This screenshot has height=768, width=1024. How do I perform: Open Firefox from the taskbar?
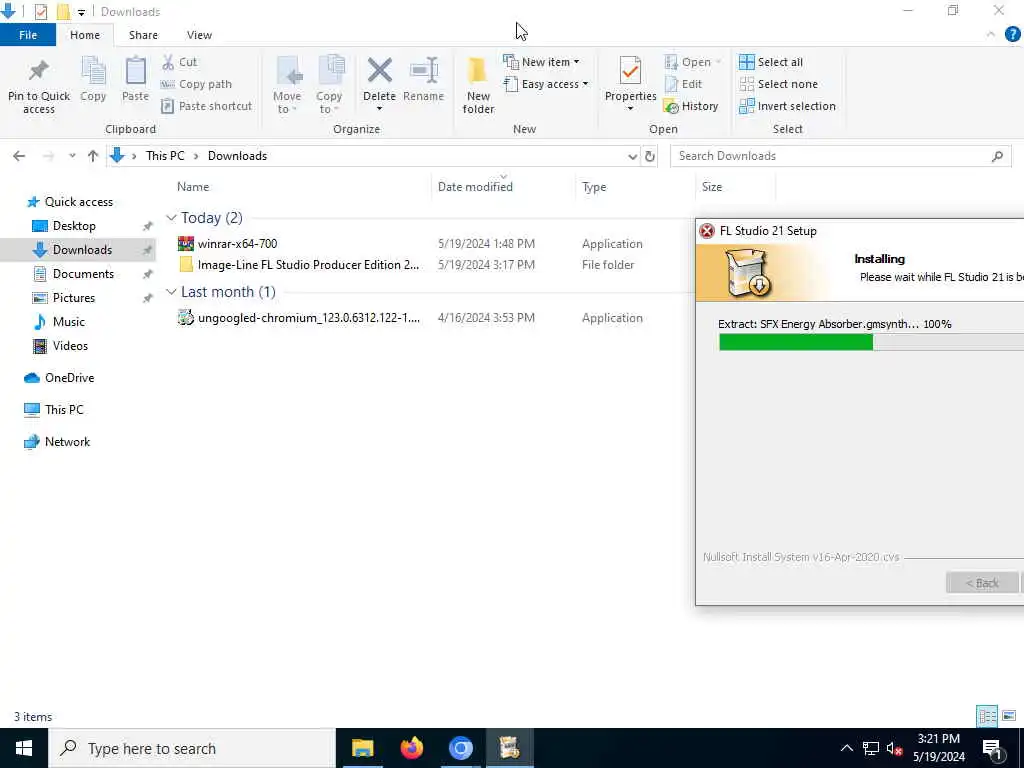point(411,748)
